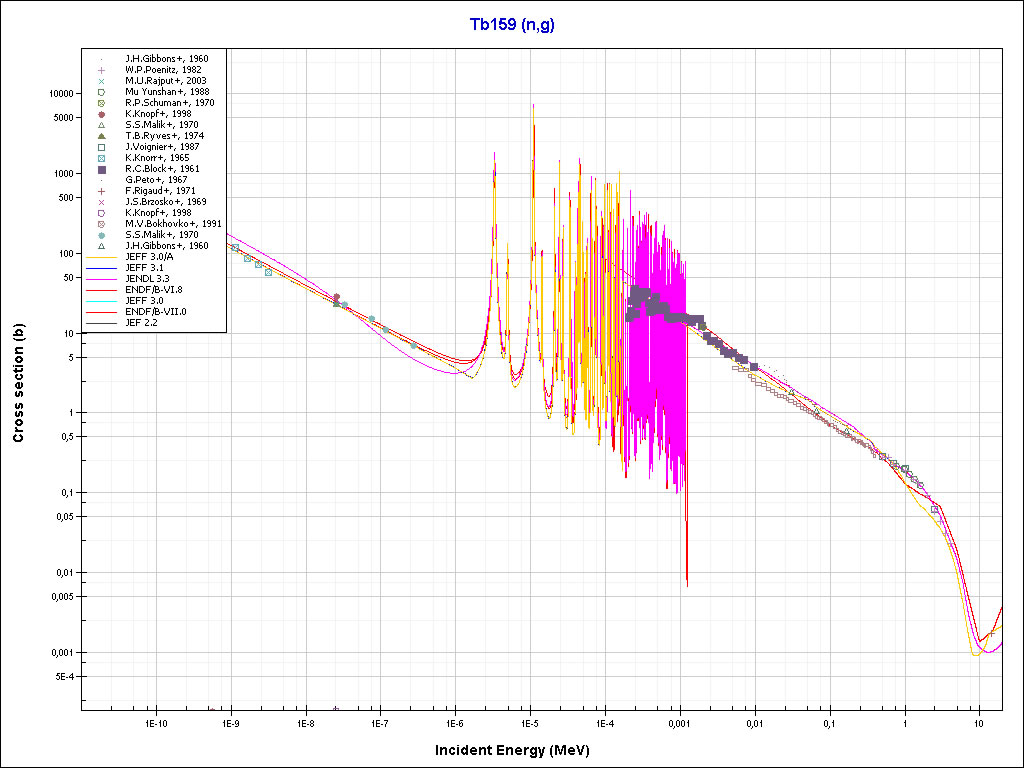Click the W.P.Poenitz 1982 plus marker icon
This screenshot has width=1024, height=768.
click(101, 70)
